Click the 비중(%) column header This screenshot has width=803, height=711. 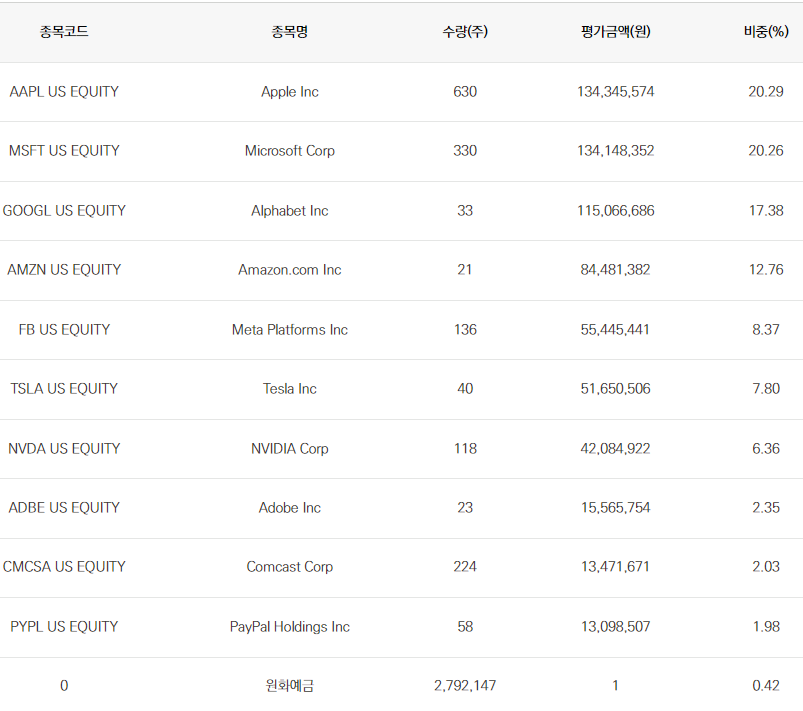click(x=766, y=32)
